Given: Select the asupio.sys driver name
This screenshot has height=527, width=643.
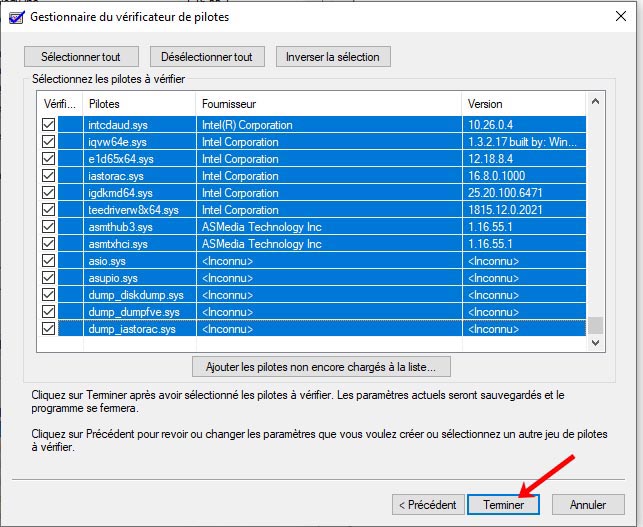Looking at the screenshot, I should pos(113,278).
